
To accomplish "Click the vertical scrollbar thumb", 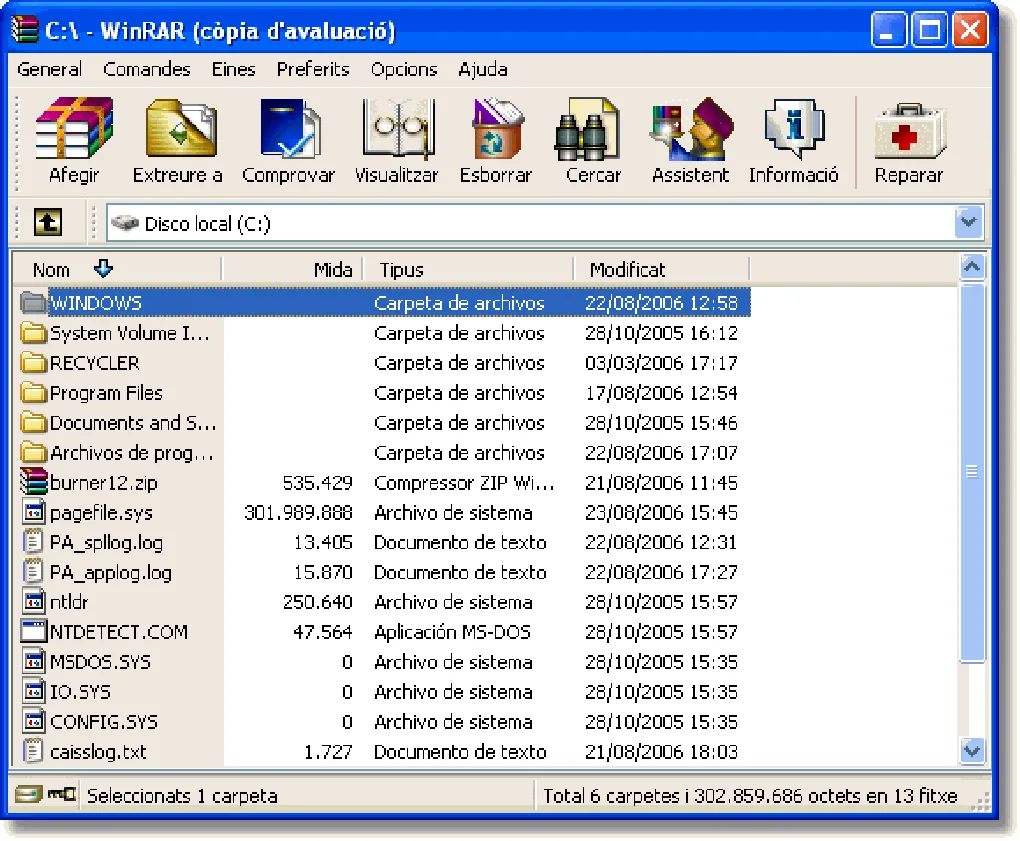I will pyautogui.click(x=972, y=472).
